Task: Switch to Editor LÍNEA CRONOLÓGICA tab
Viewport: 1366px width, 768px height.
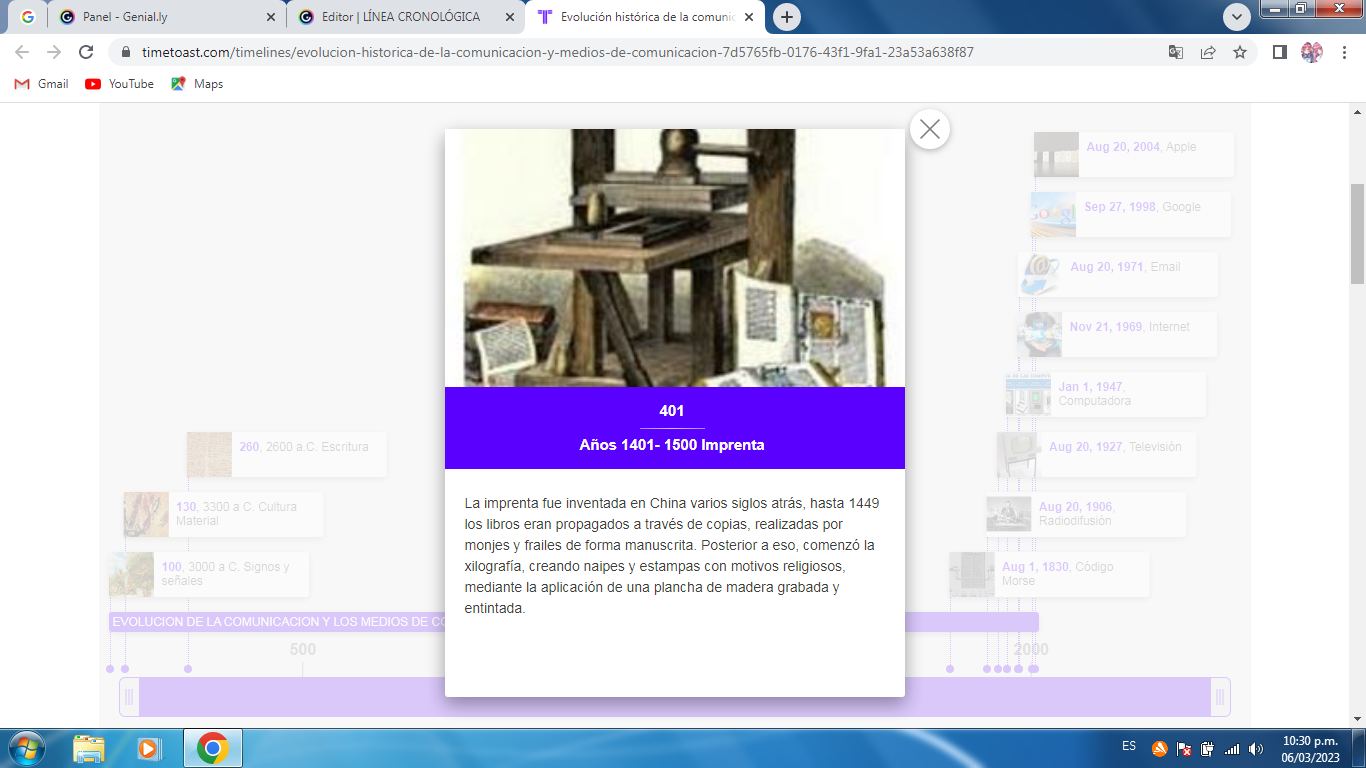Action: click(x=400, y=17)
